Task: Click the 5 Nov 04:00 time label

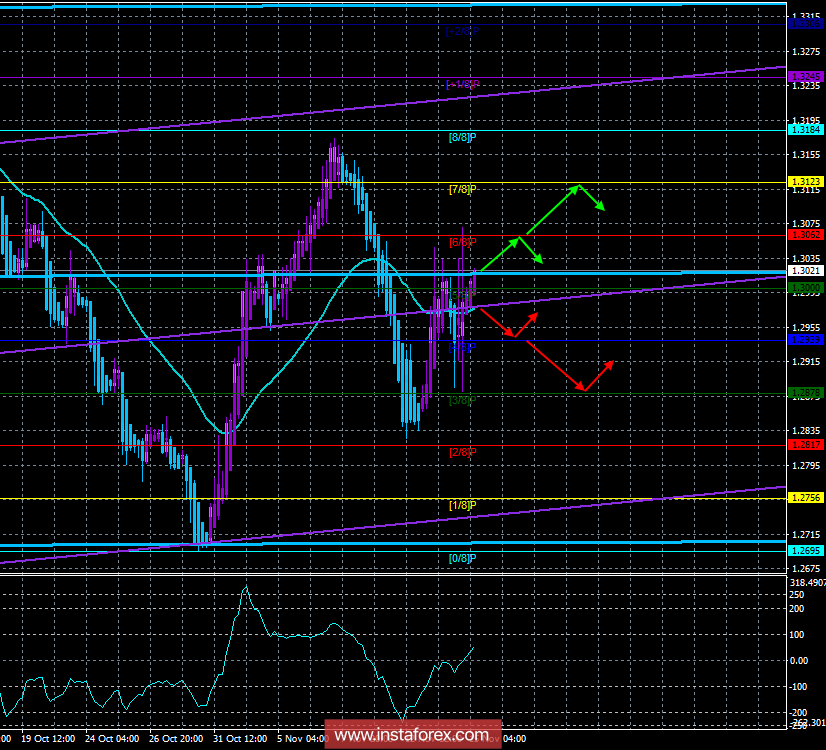Action: (x=301, y=739)
